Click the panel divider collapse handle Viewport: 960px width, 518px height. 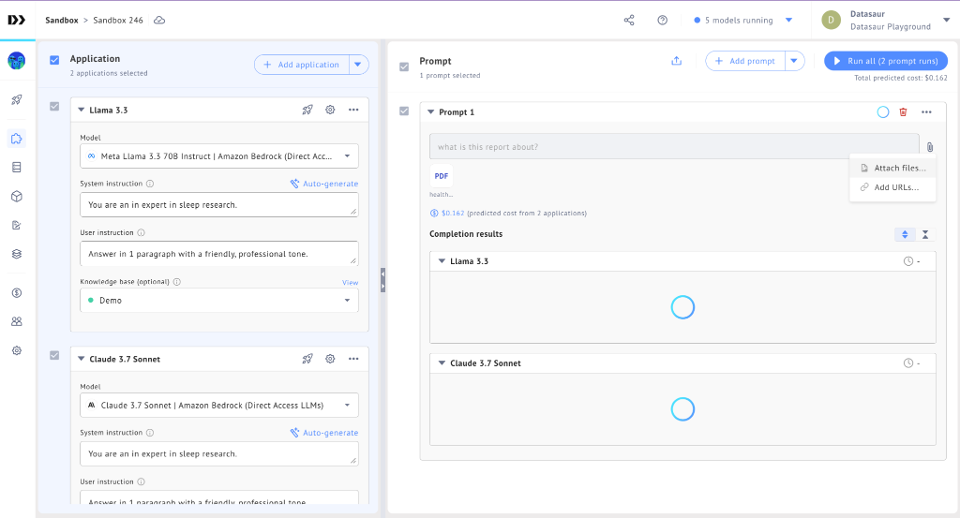[x=383, y=280]
